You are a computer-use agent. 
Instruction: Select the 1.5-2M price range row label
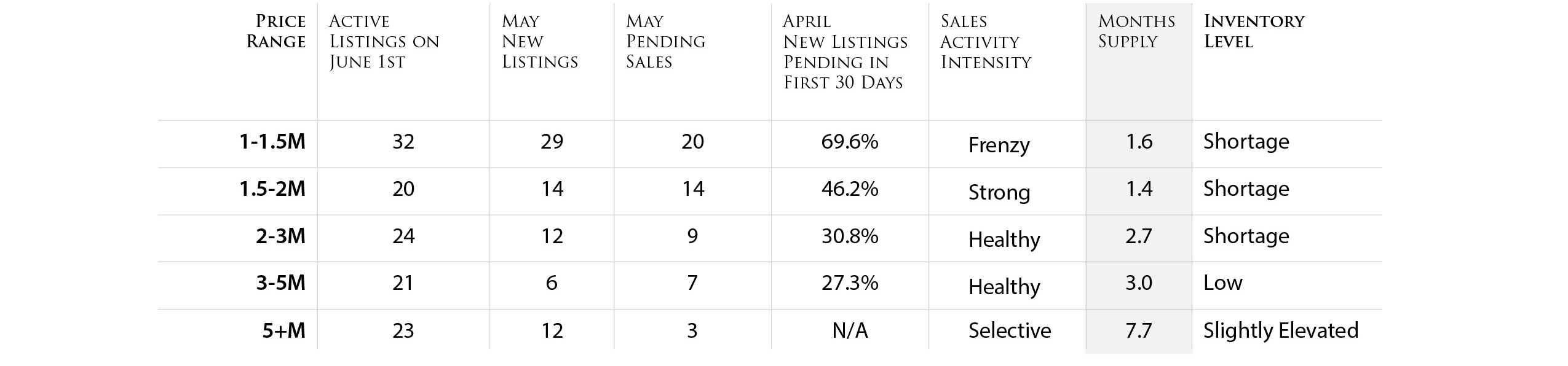pos(272,189)
